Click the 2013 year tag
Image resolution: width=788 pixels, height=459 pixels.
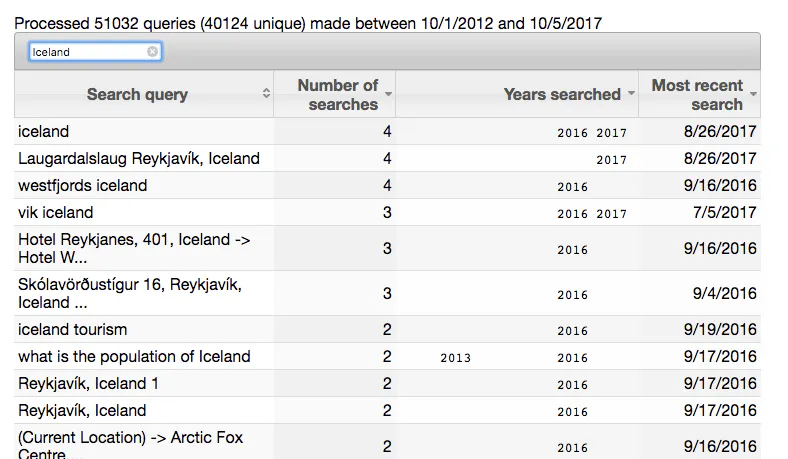coord(455,358)
